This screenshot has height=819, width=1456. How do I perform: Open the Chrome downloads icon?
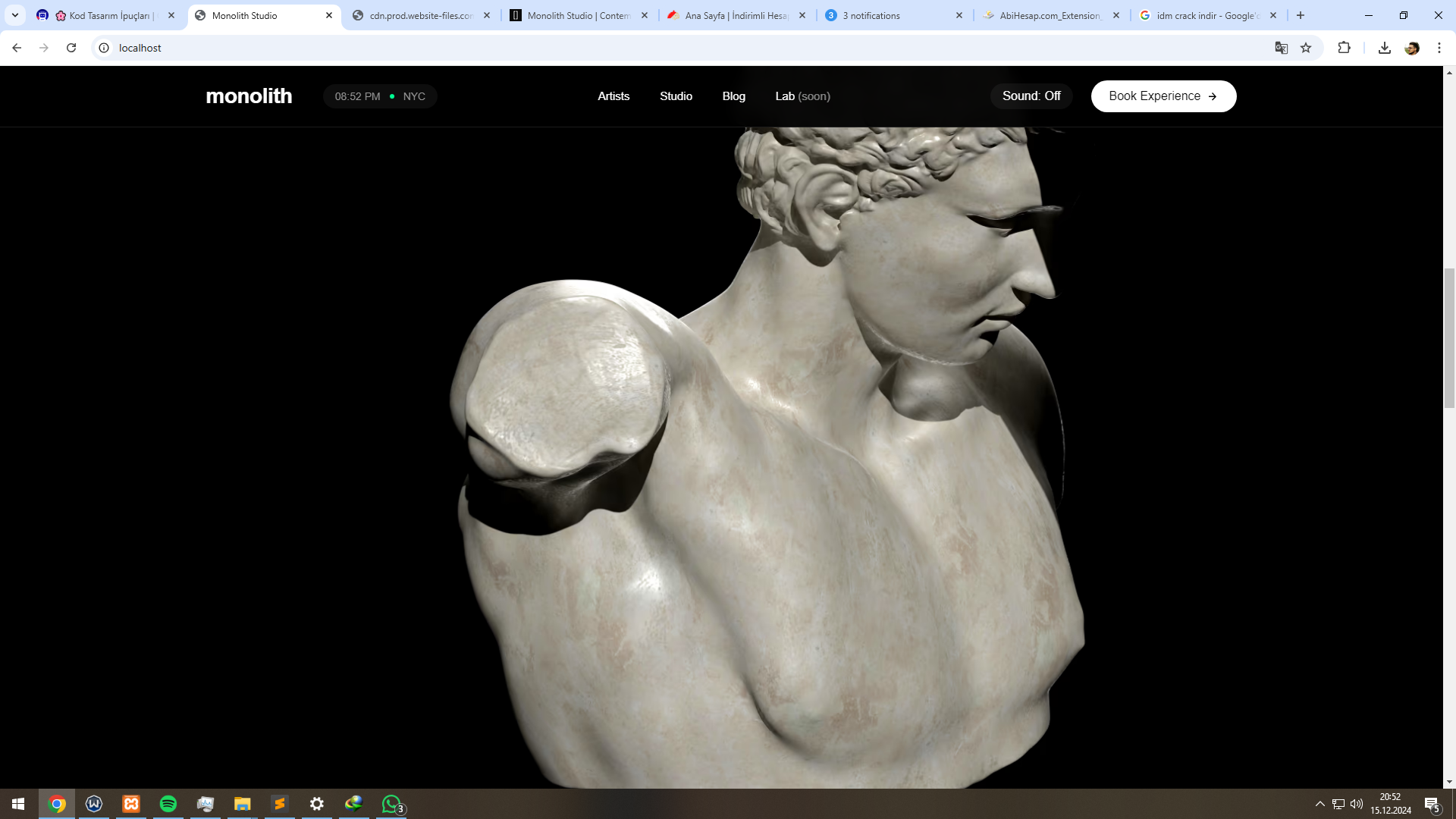click(x=1384, y=48)
